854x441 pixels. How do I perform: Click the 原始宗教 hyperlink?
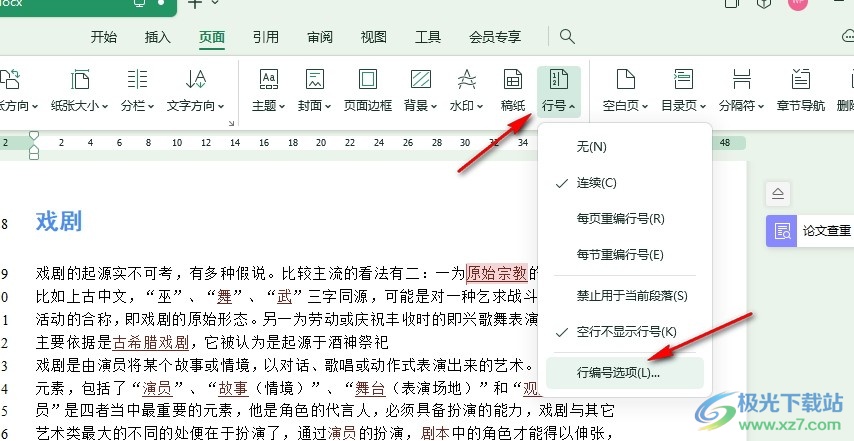click(497, 272)
